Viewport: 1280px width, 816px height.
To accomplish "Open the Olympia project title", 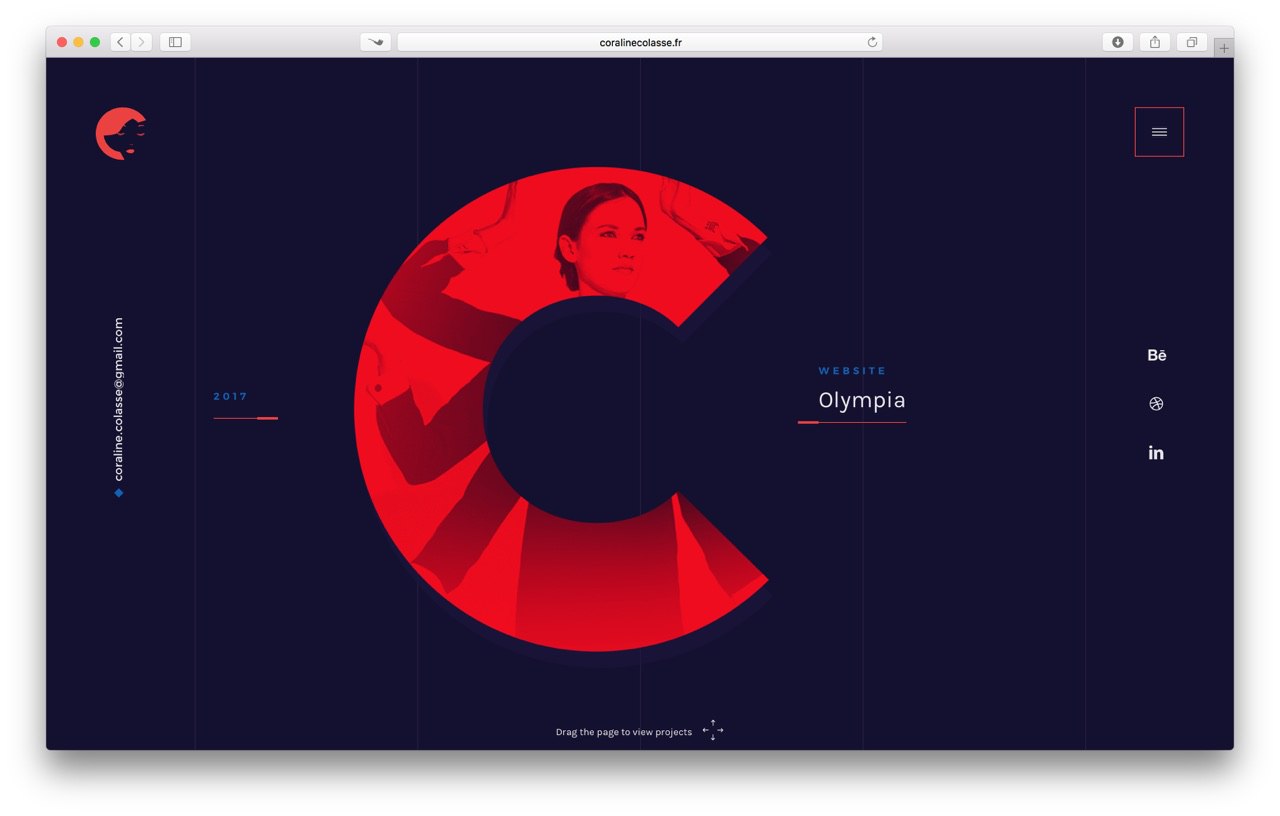I will [x=862, y=400].
